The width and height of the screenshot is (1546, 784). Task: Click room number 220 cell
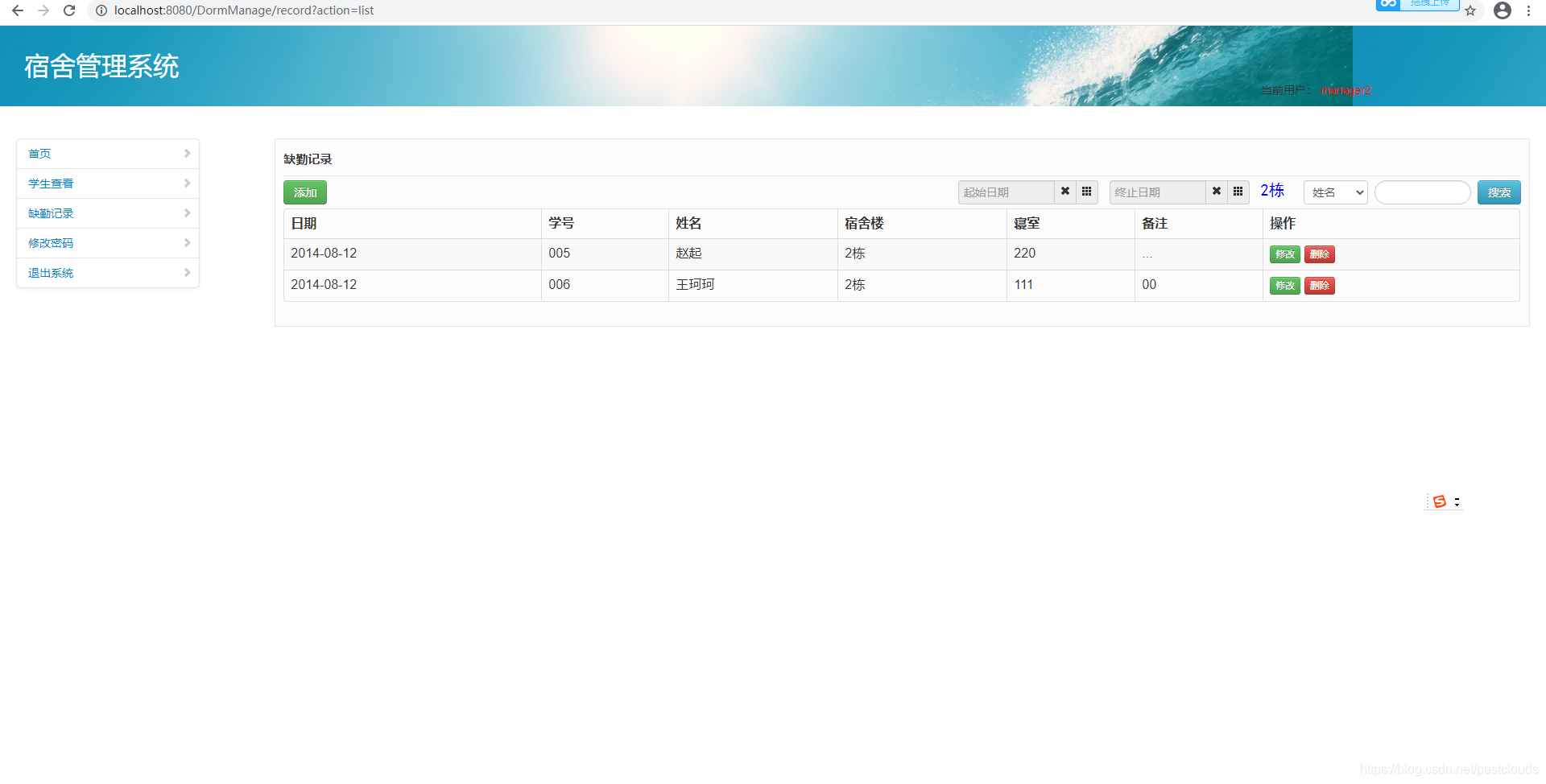(x=1071, y=254)
